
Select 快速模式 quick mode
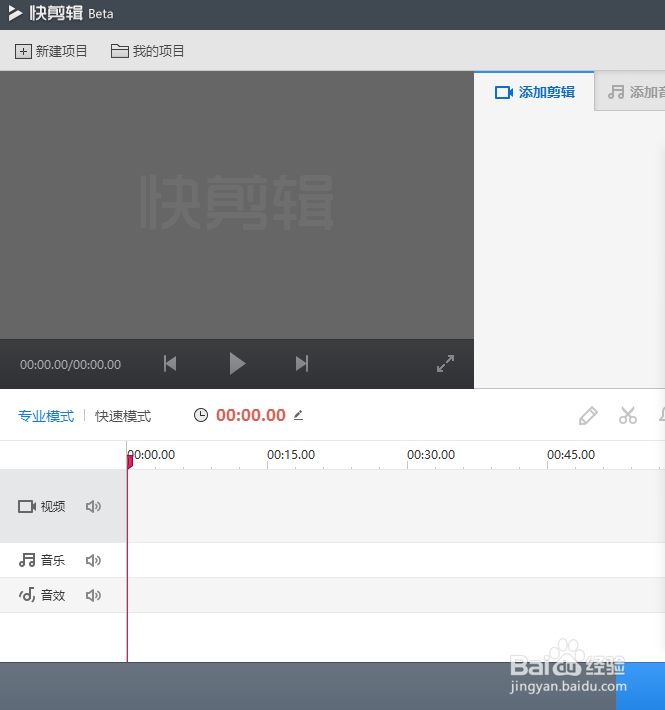pos(123,416)
